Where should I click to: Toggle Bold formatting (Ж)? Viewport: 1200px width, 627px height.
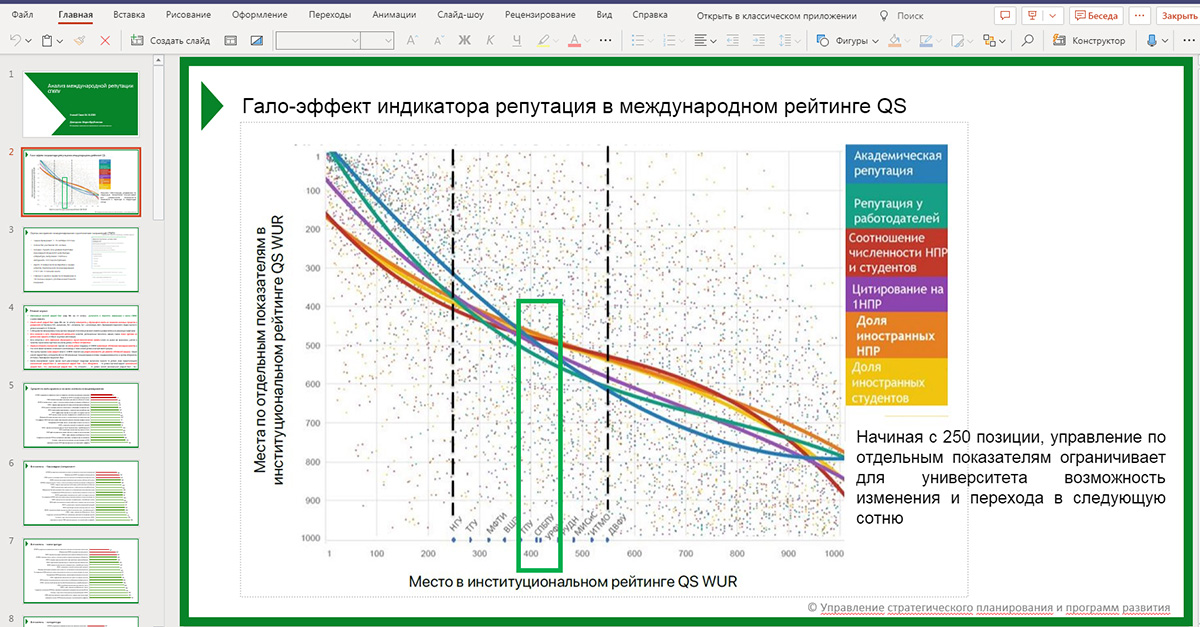pos(464,41)
